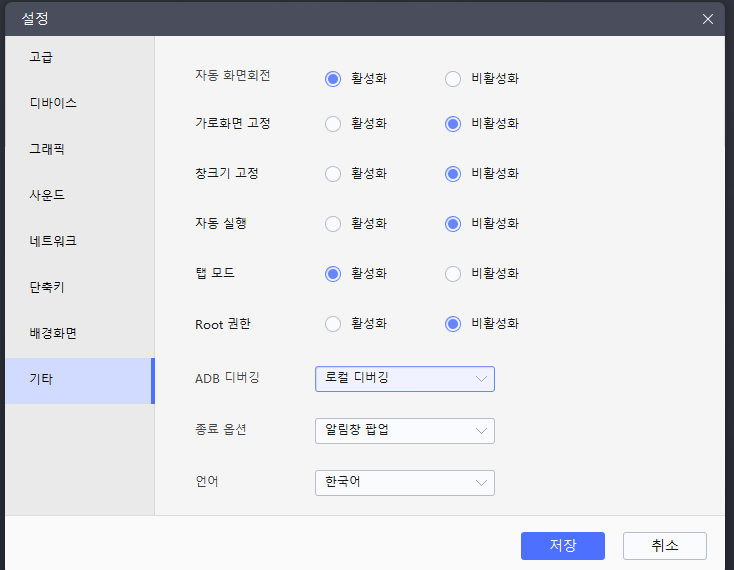Open the 종료 옵션 dropdown
The height and width of the screenshot is (570, 734).
point(405,431)
